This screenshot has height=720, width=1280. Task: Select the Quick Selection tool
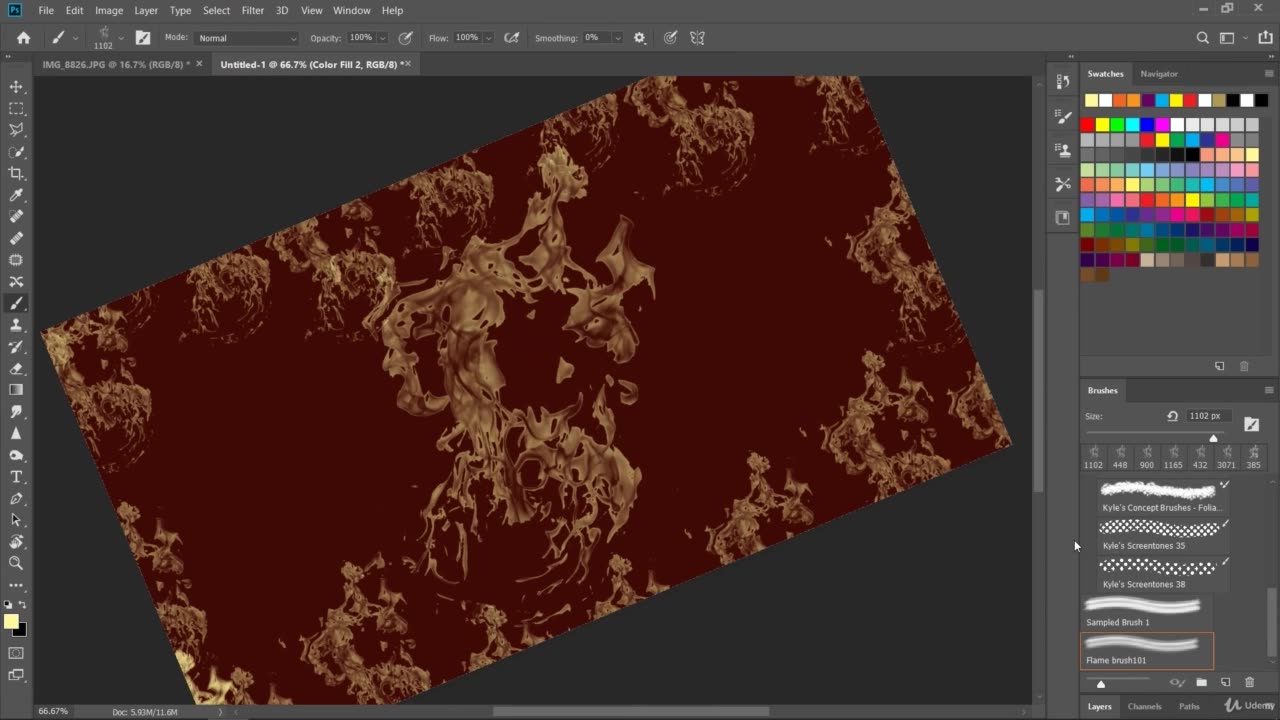pyautogui.click(x=16, y=152)
